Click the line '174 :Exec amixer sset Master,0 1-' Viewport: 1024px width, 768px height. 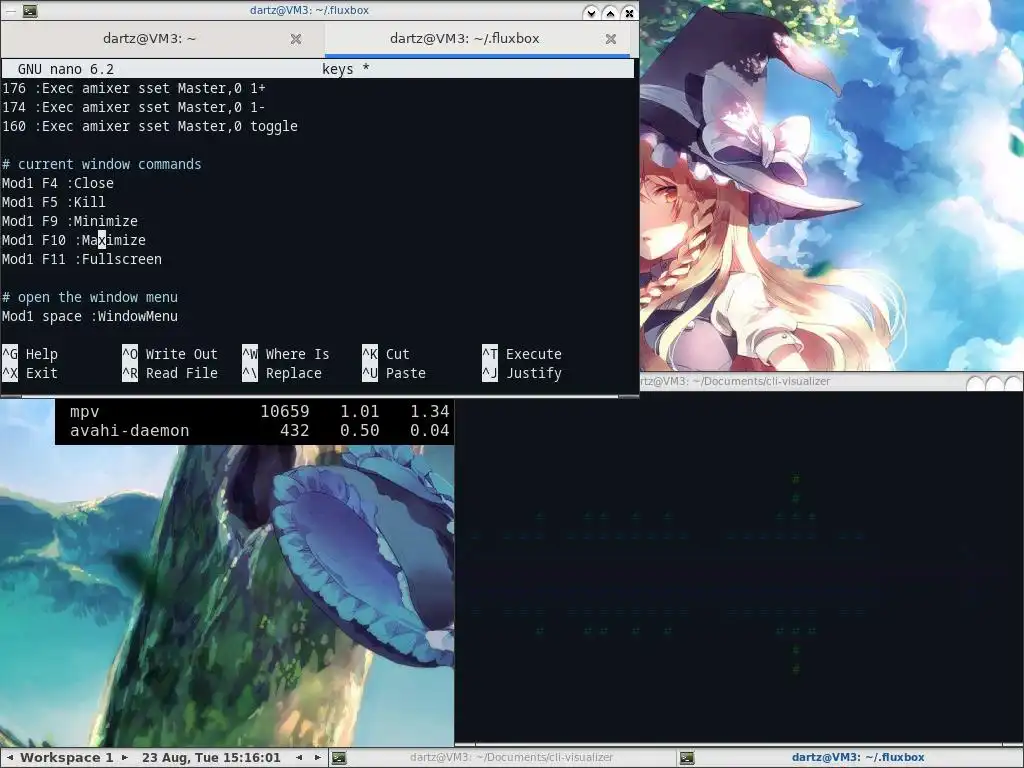click(134, 106)
